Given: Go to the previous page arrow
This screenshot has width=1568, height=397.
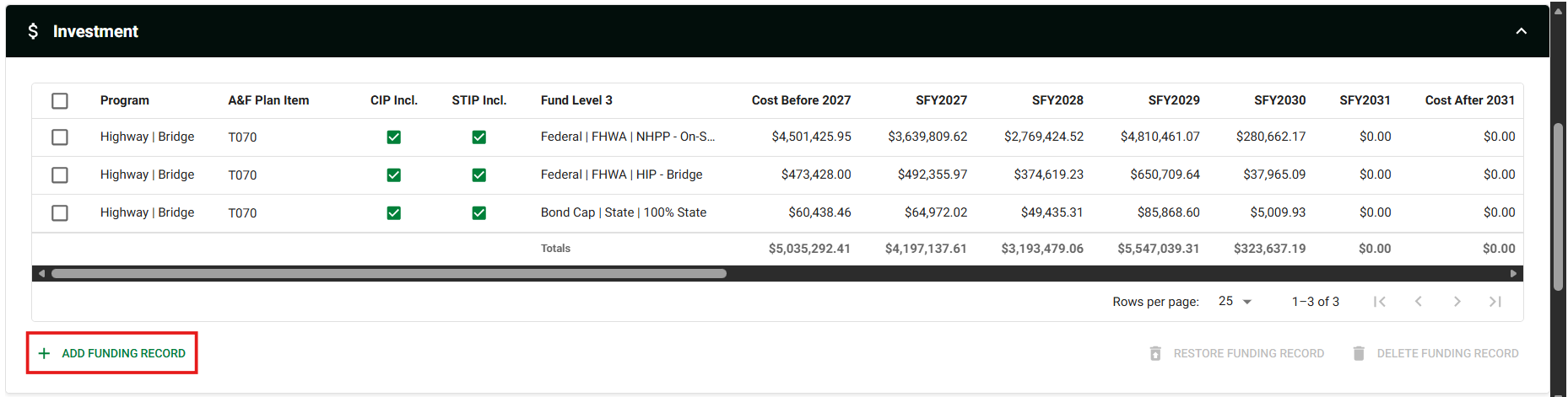Looking at the screenshot, I should coord(1419,302).
